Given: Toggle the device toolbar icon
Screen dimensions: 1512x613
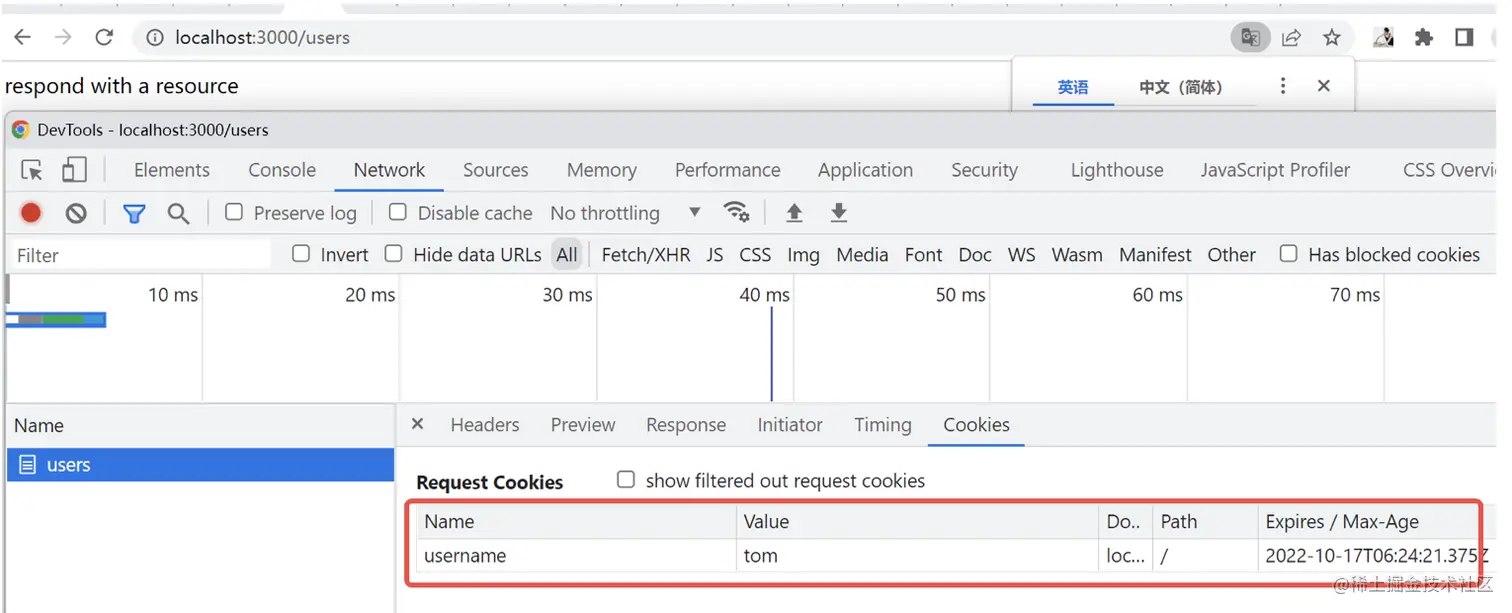Looking at the screenshot, I should pos(74,170).
